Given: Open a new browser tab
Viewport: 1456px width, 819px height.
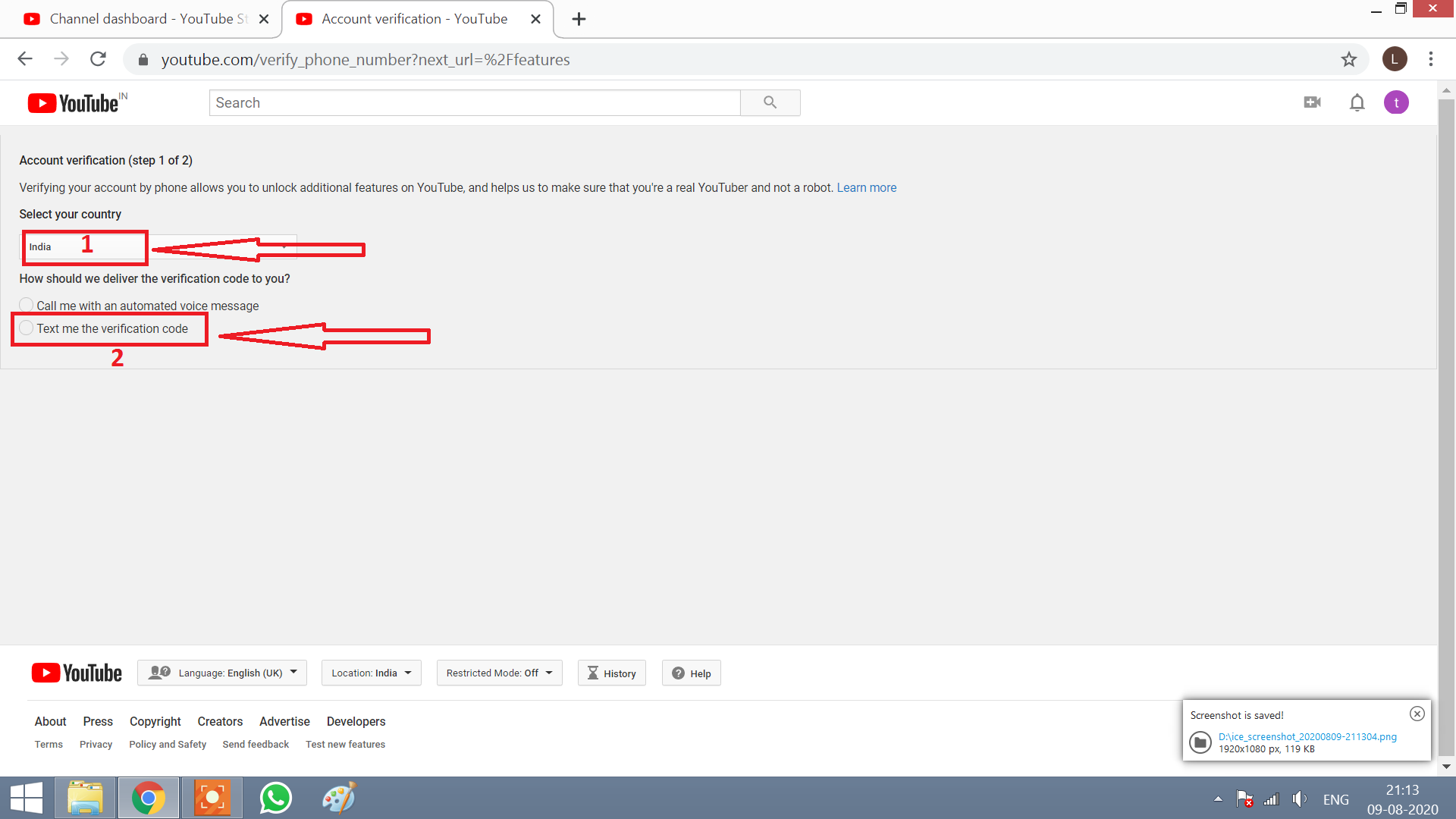Looking at the screenshot, I should (x=579, y=19).
